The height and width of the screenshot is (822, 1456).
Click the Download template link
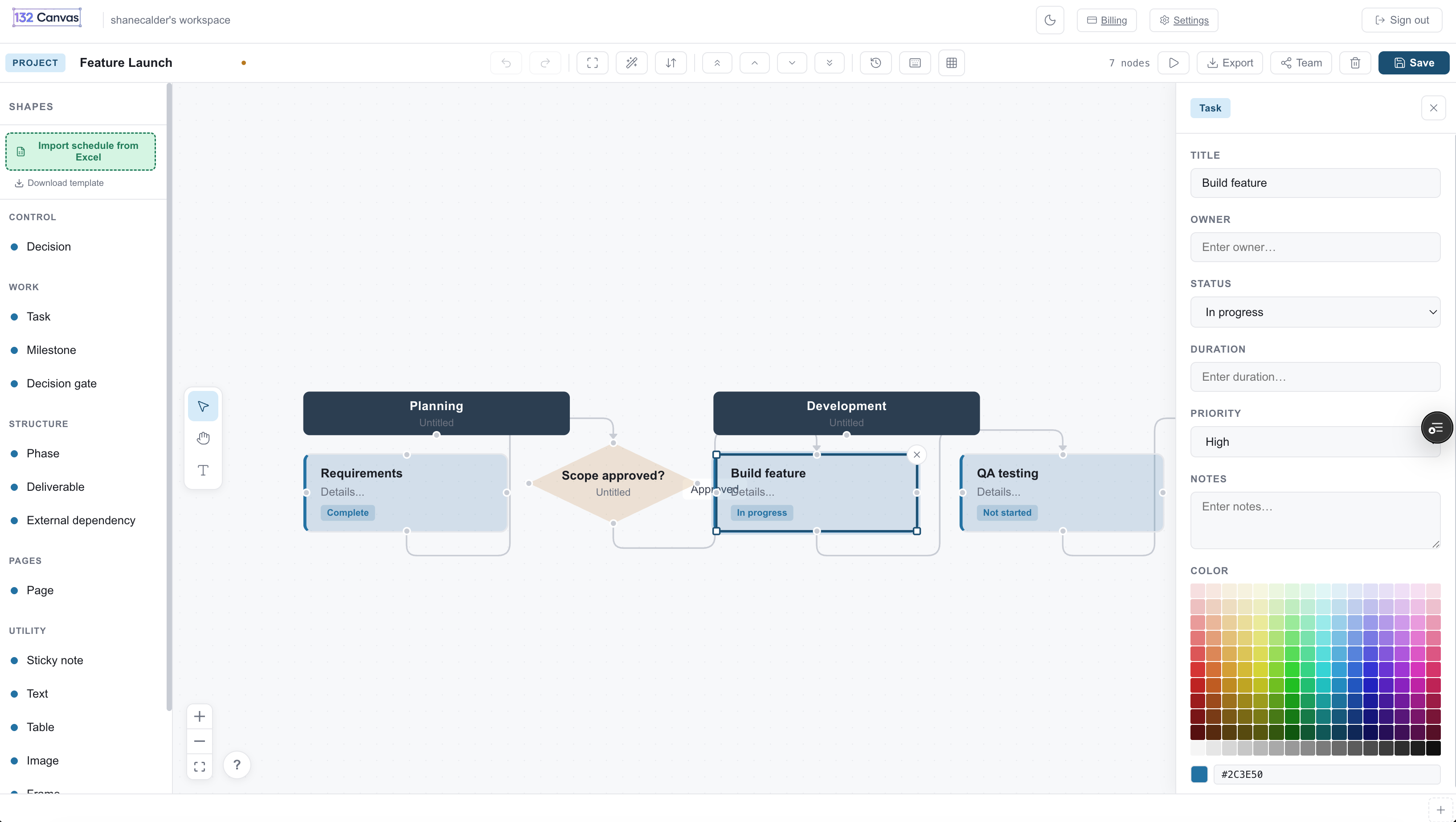click(x=59, y=183)
